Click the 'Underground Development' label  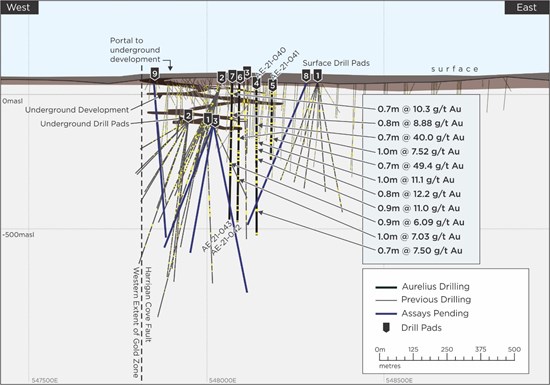pos(77,110)
